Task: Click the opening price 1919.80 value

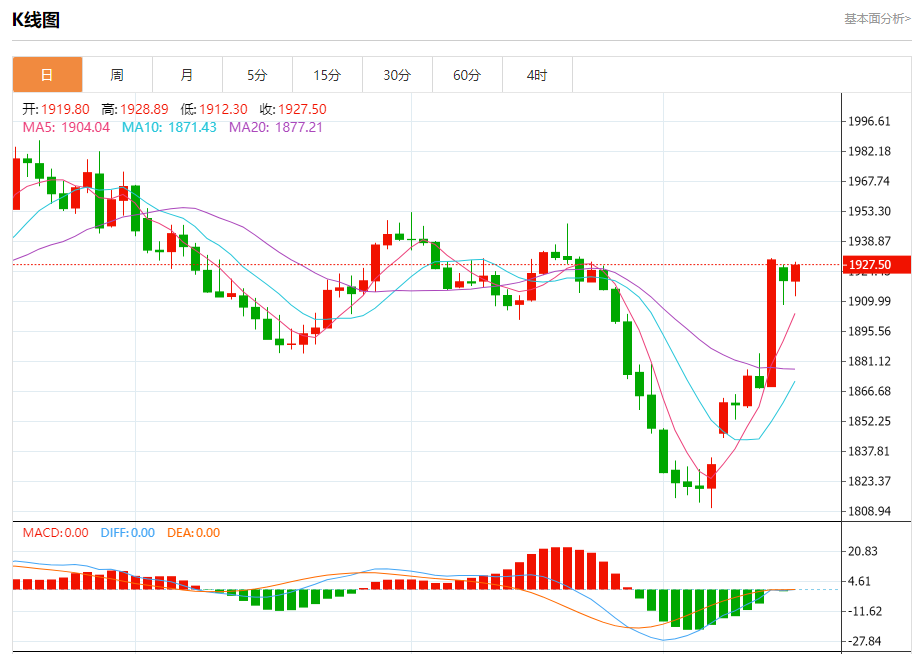Action: (65, 109)
